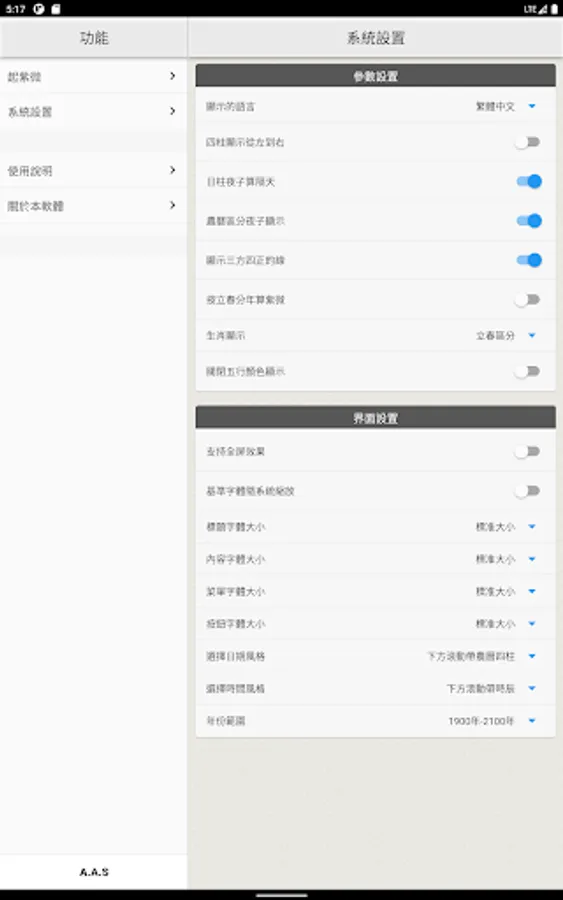Open the 使用說明 menu item
This screenshot has height=900, width=563.
(x=93, y=170)
